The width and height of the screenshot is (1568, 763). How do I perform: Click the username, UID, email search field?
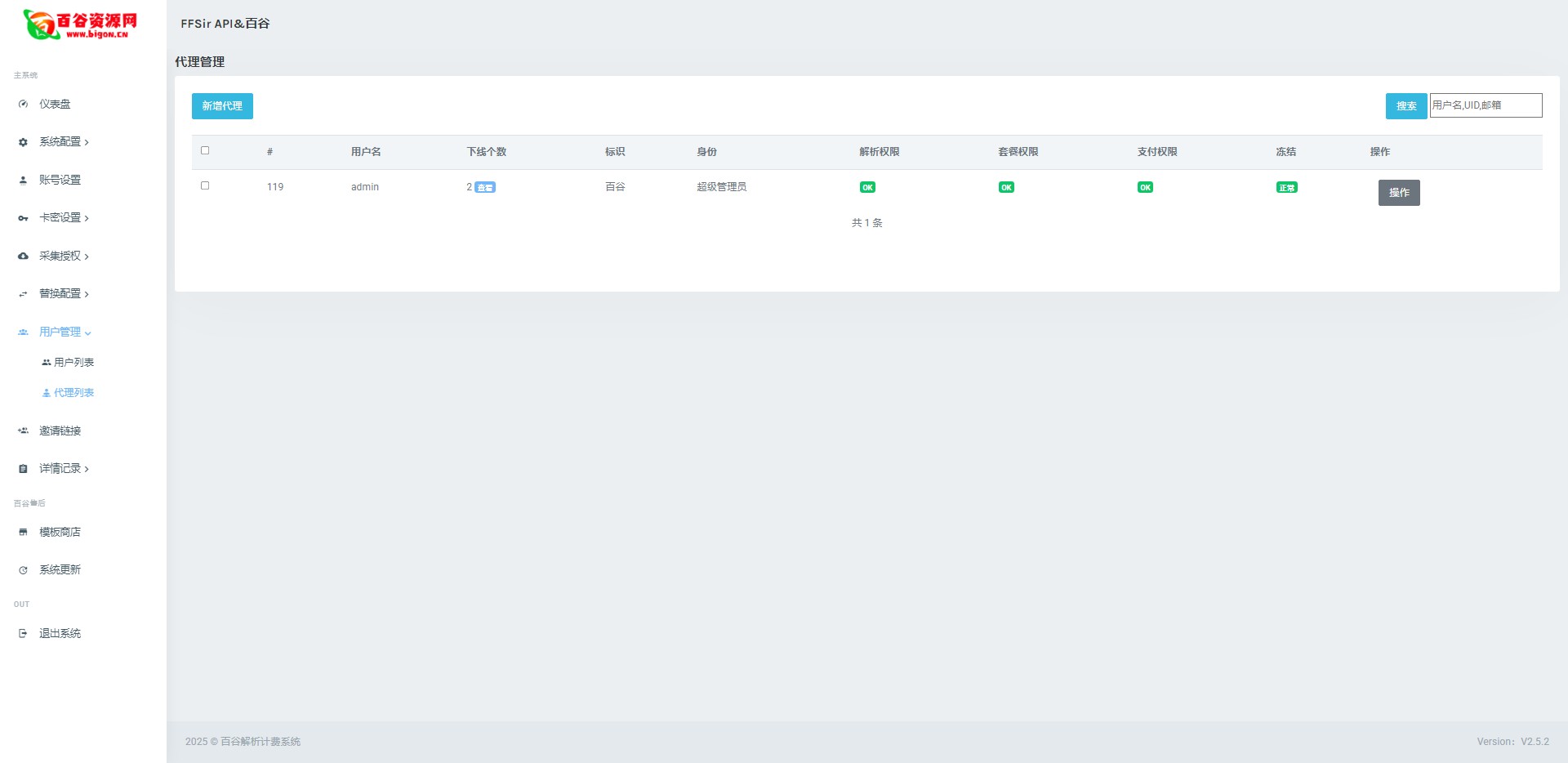[x=1485, y=105]
